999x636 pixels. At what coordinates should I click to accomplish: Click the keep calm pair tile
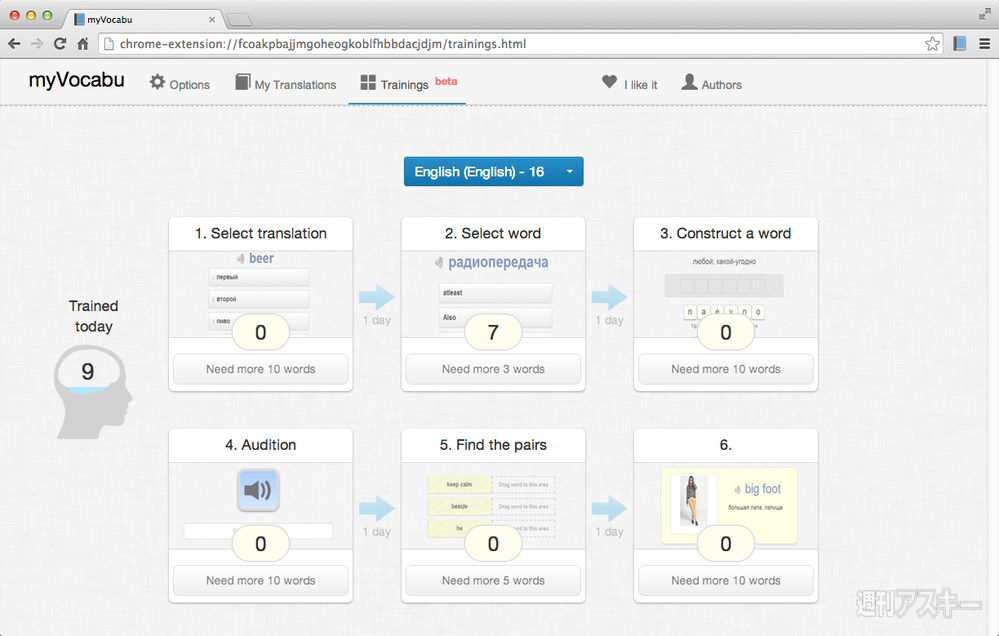(x=459, y=484)
